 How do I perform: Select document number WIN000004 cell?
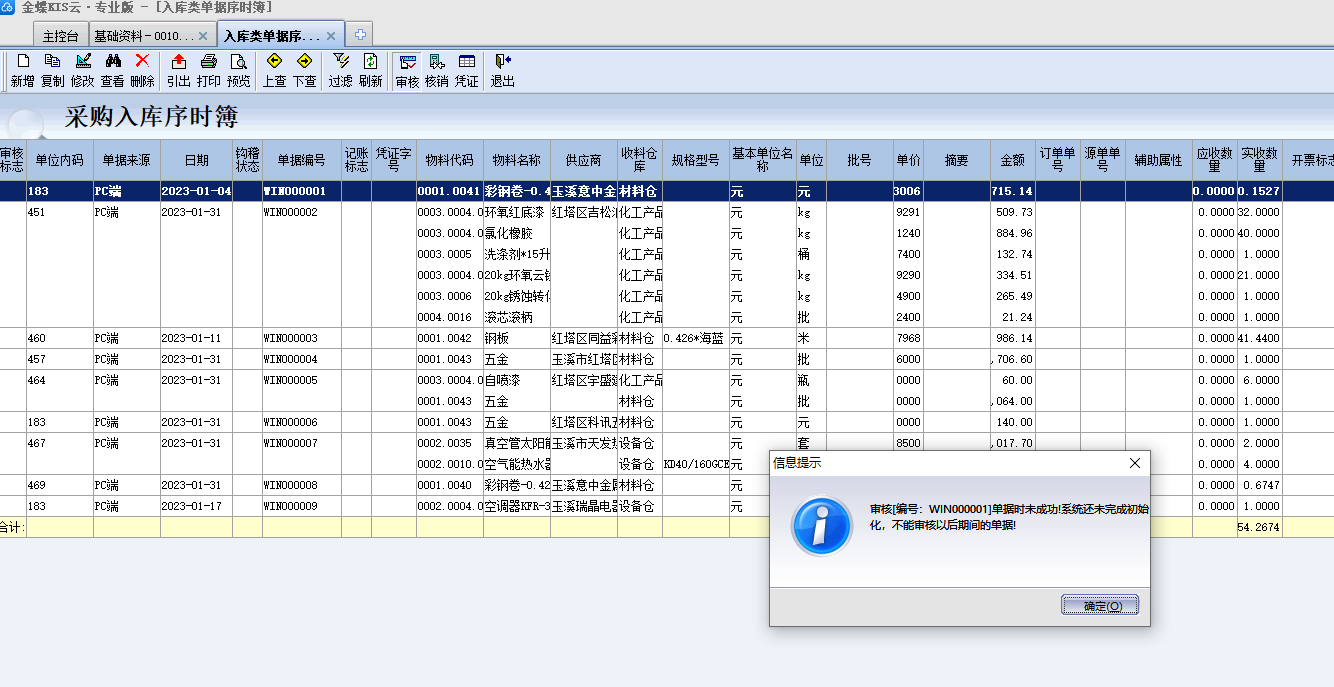(302, 359)
